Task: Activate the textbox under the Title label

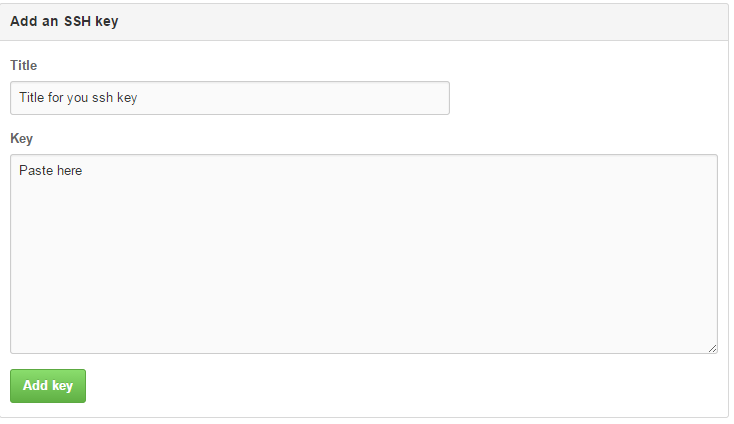Action: (229, 98)
